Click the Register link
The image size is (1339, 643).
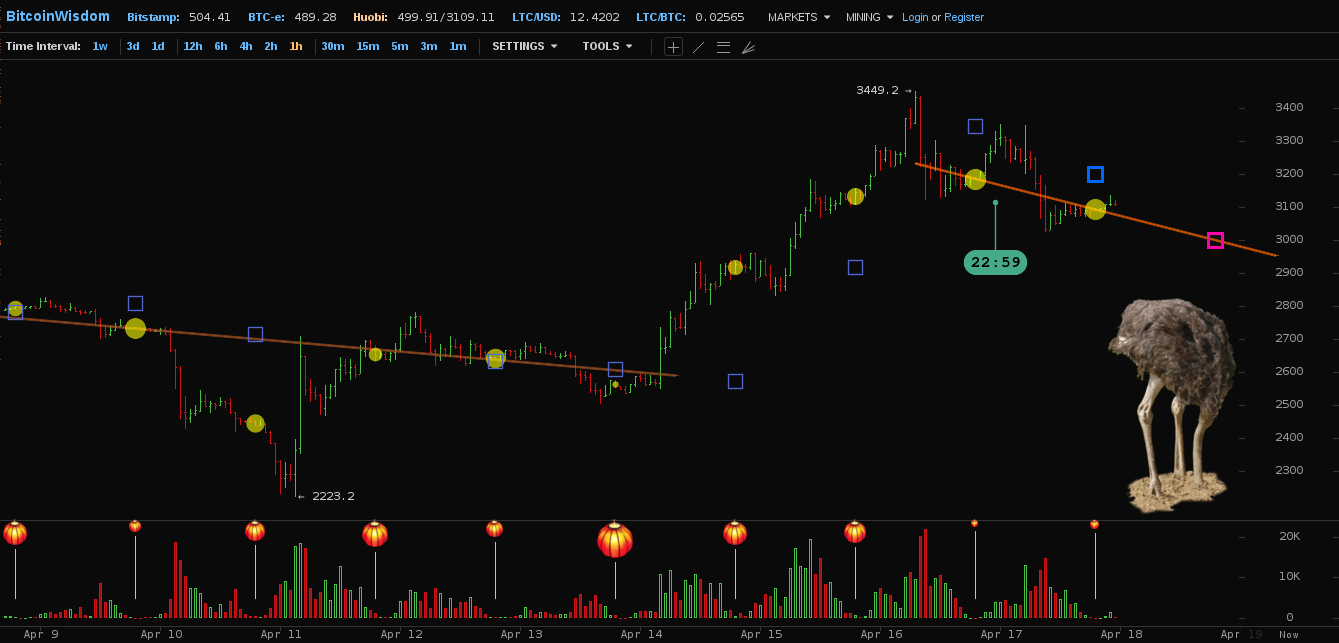[964, 17]
